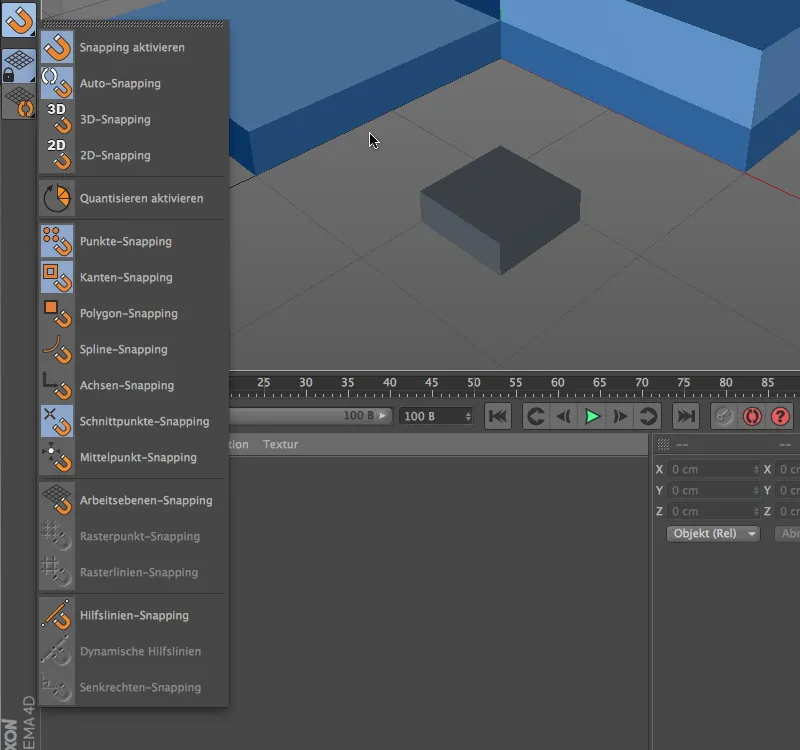This screenshot has width=800, height=750.
Task: Enable Spline-Snapping
Action: (x=134, y=349)
